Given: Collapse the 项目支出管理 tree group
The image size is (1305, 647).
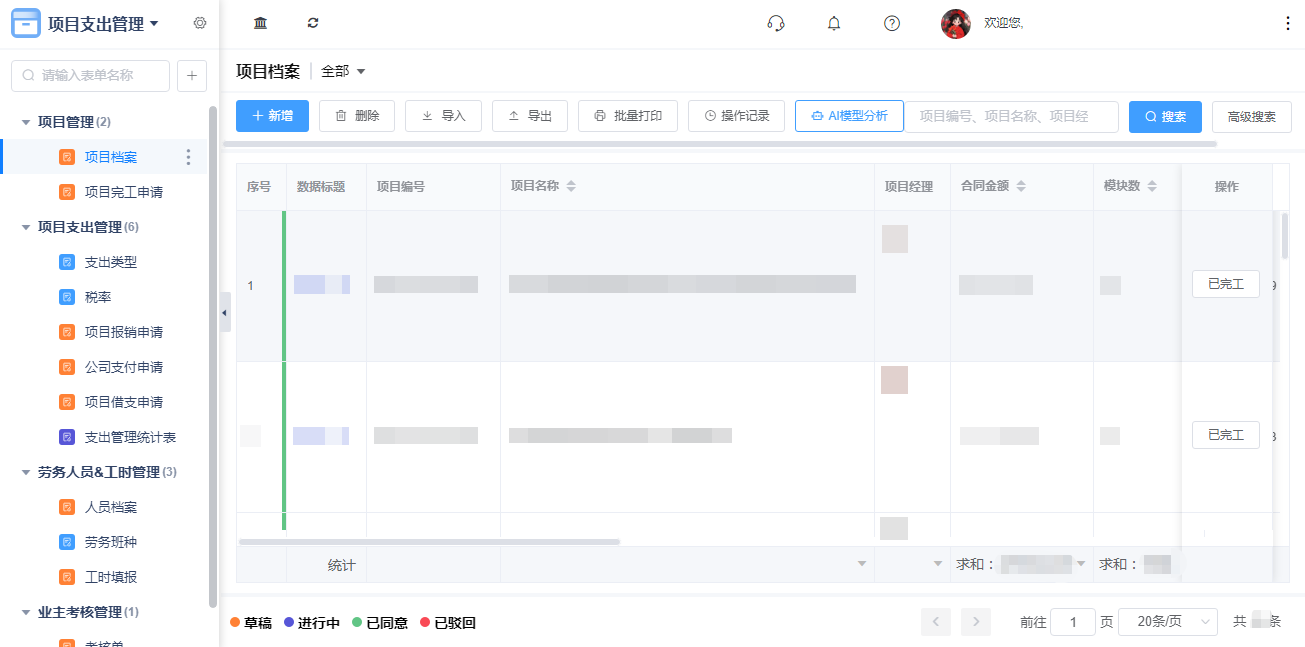Looking at the screenshot, I should (26, 227).
